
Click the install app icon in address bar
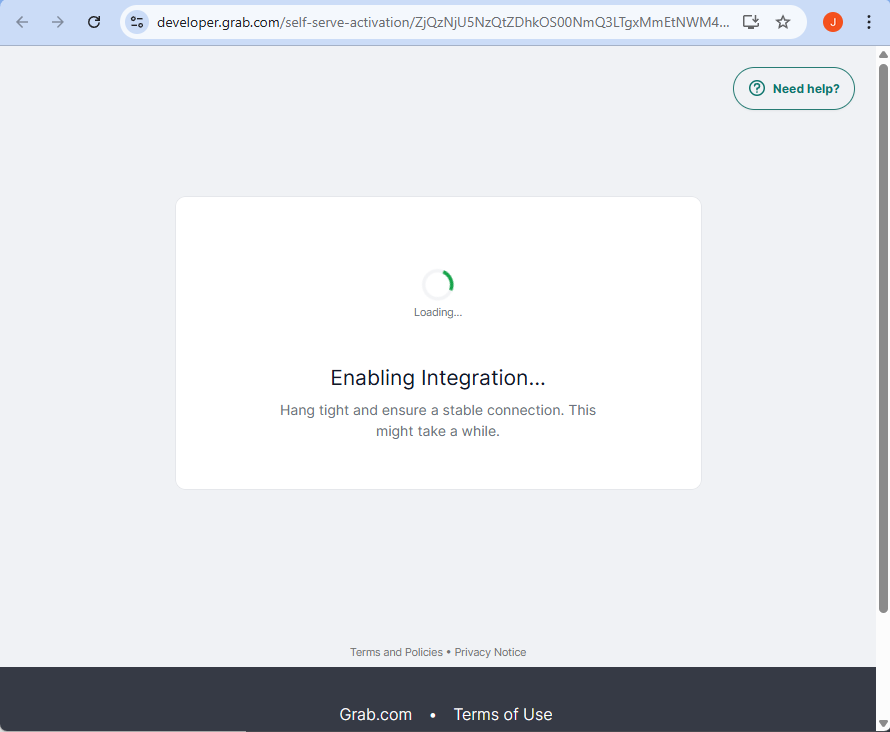[751, 22]
